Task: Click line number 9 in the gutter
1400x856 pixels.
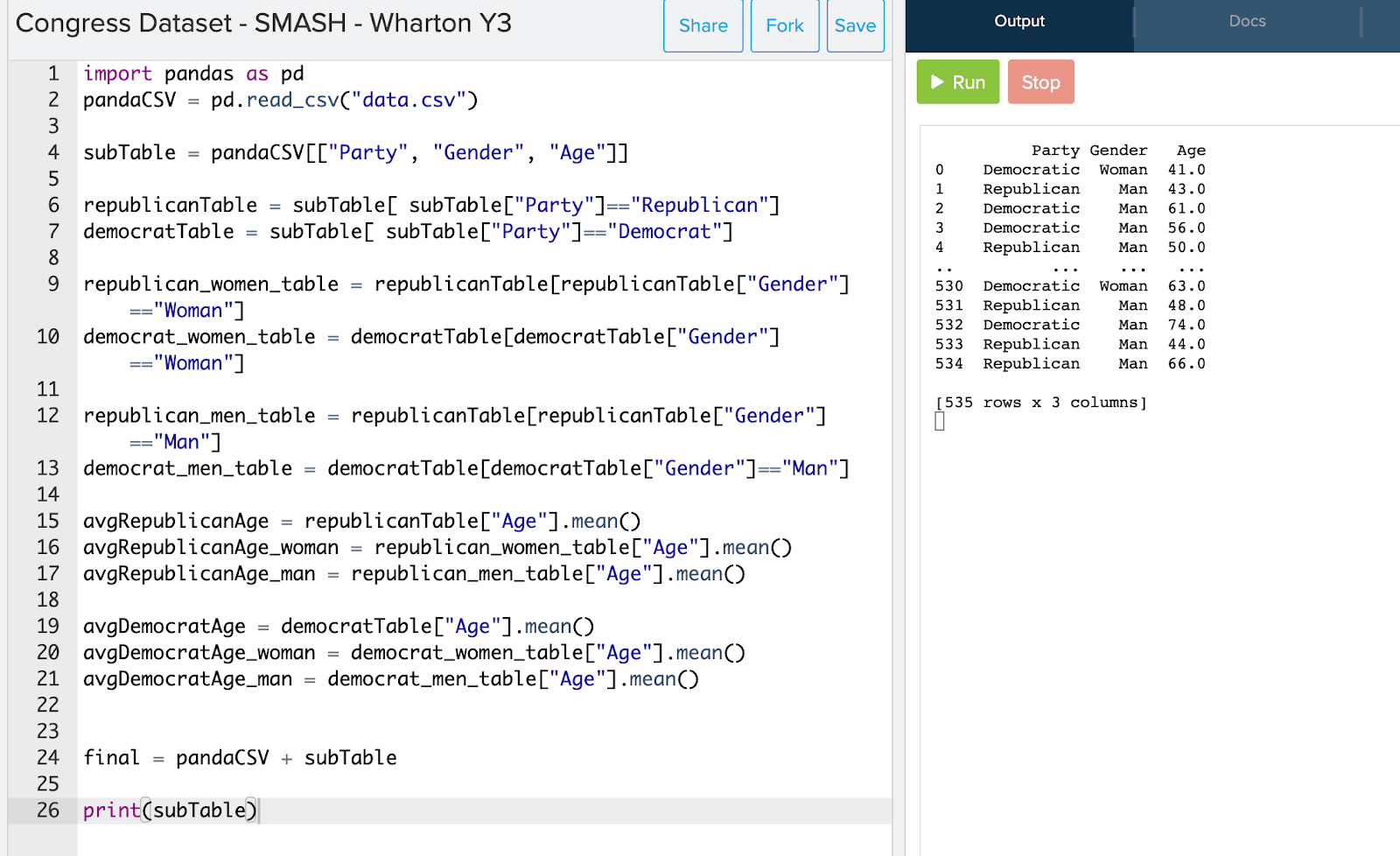Action: tap(53, 284)
